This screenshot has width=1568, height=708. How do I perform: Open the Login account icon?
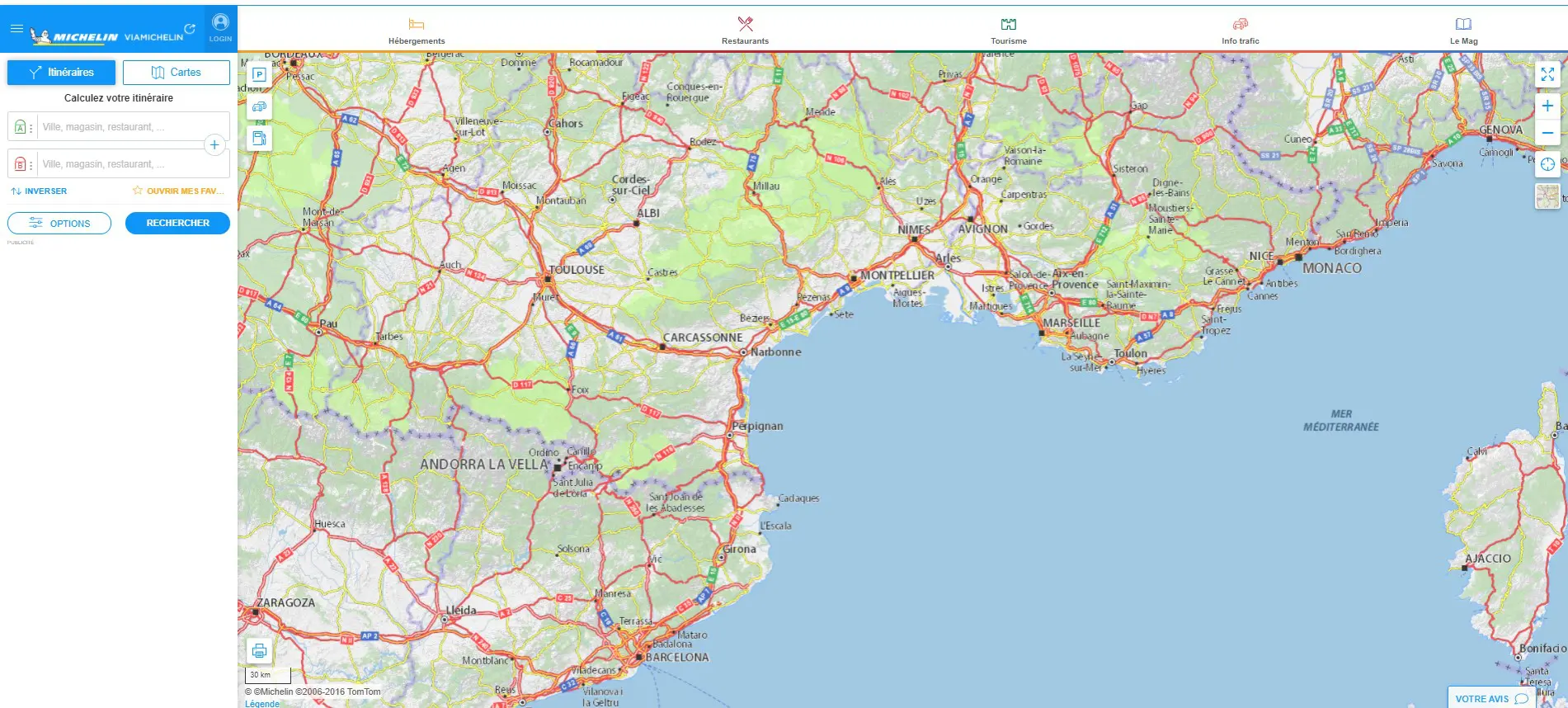[x=220, y=28]
